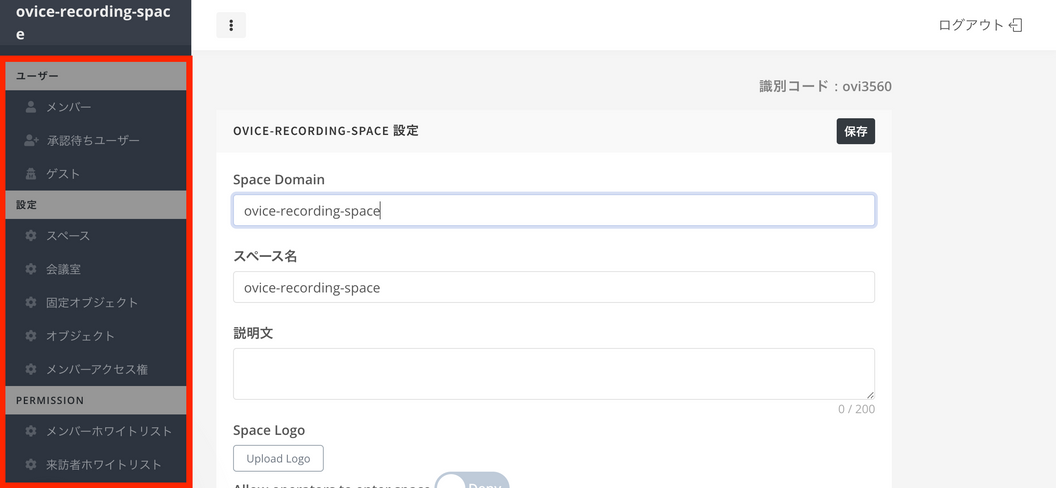Screen dimensions: 1056x488
Task: Open the three-dot options menu
Action: pos(231,26)
